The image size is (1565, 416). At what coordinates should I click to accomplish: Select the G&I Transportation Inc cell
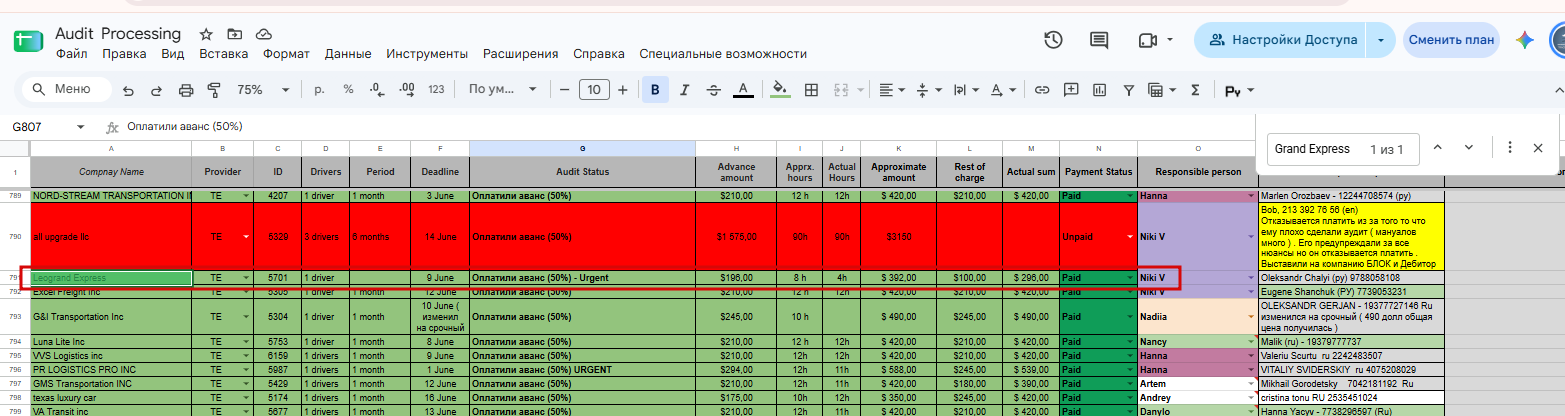111,316
